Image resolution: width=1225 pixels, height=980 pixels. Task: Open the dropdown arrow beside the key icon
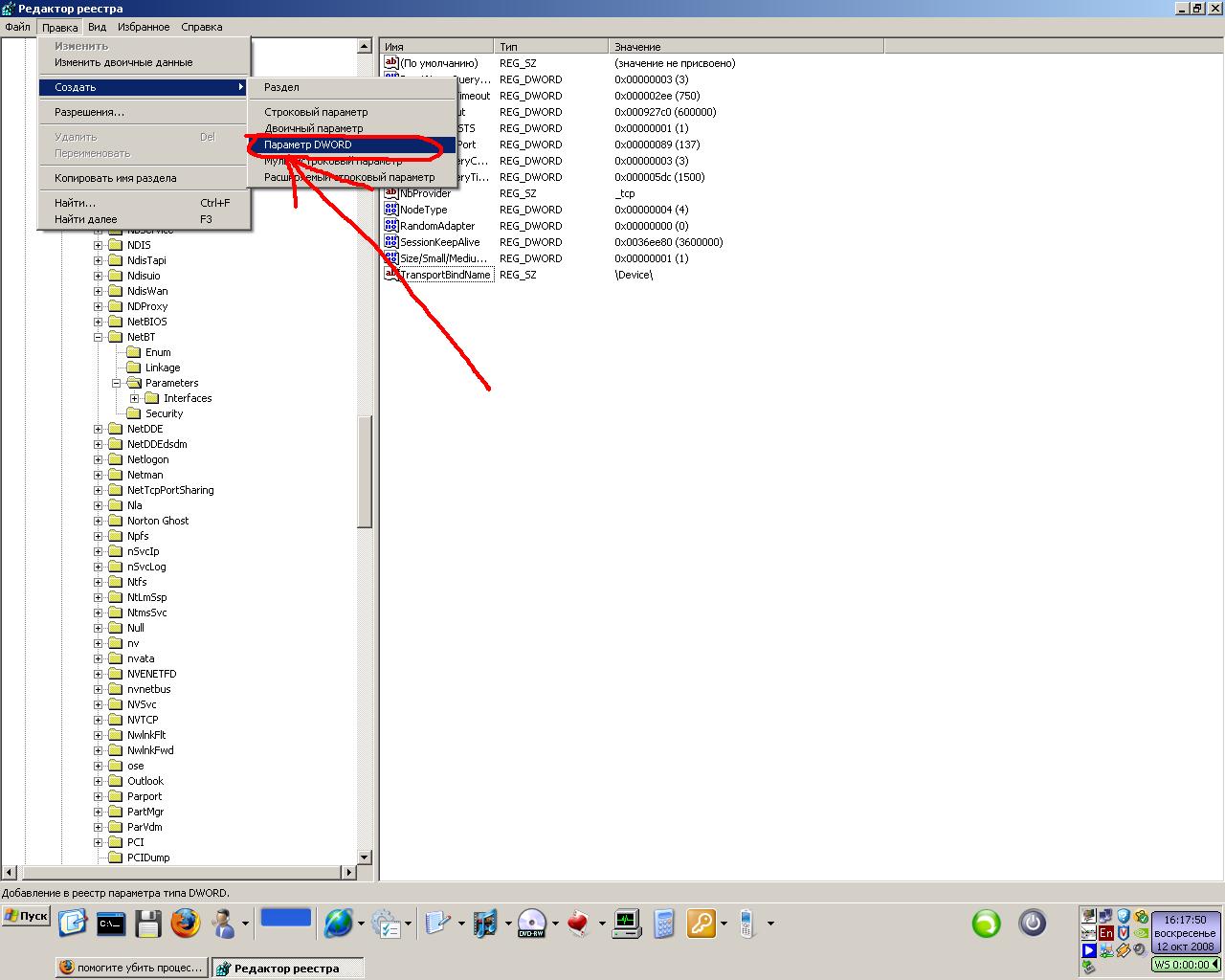724,924
